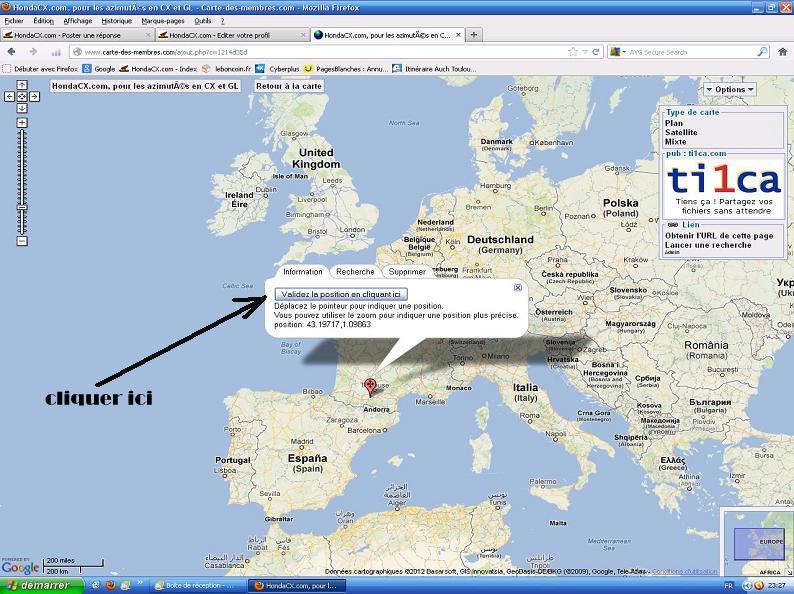Pan the map right with the arrow button
The width and height of the screenshot is (794, 594).
point(34,96)
